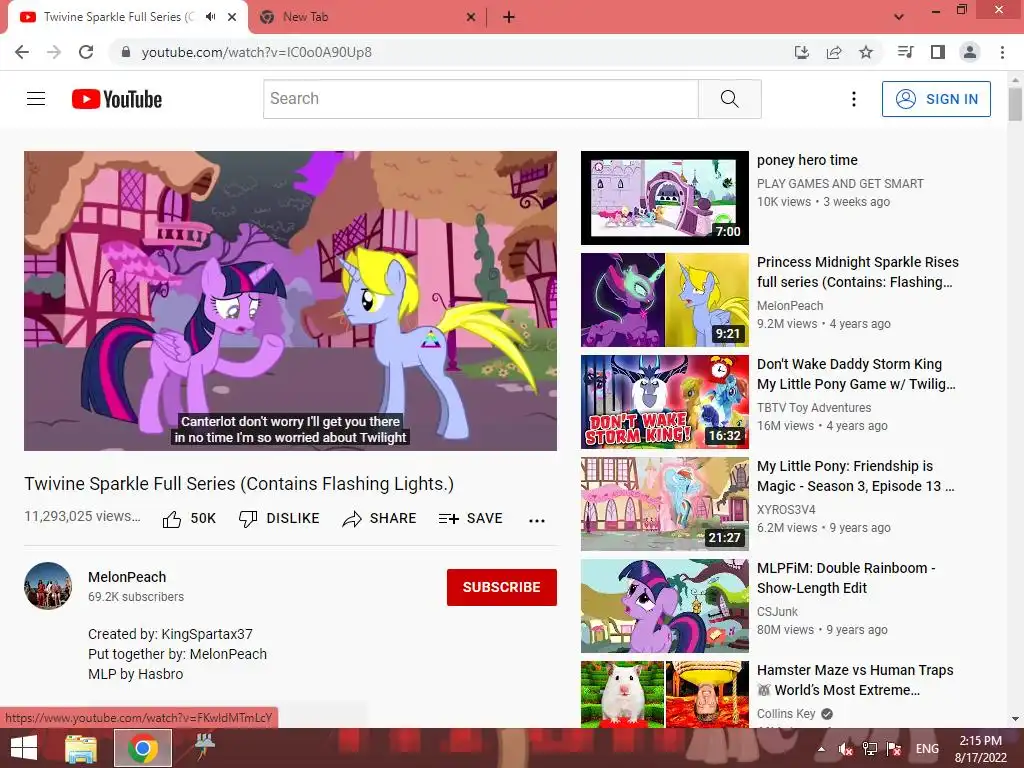Click the pinned app beside Chrome on the taskbar
The image size is (1024, 768).
pos(204,747)
